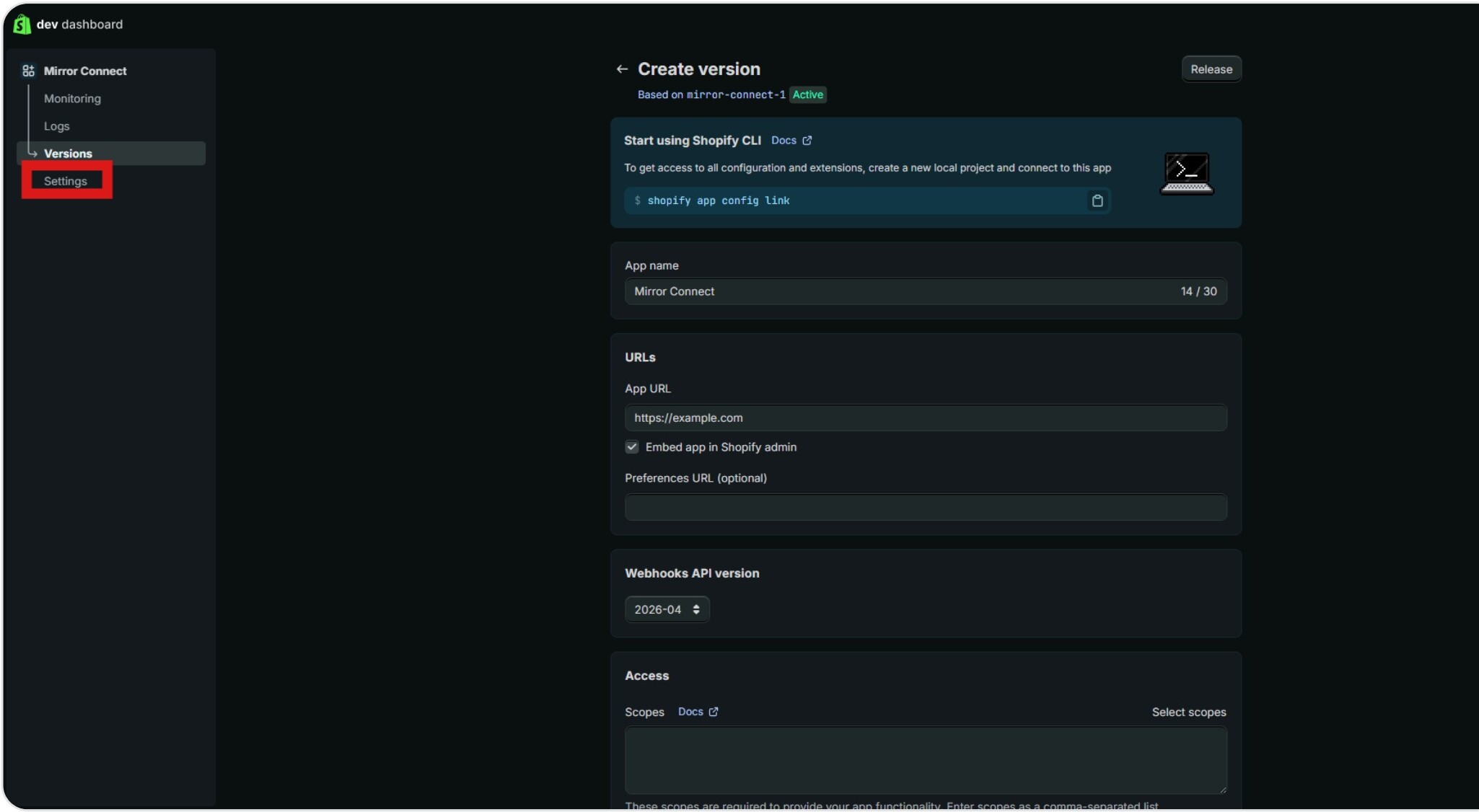Open Logs in the sidebar
Screen dimensions: 1479x812
[x=57, y=126]
